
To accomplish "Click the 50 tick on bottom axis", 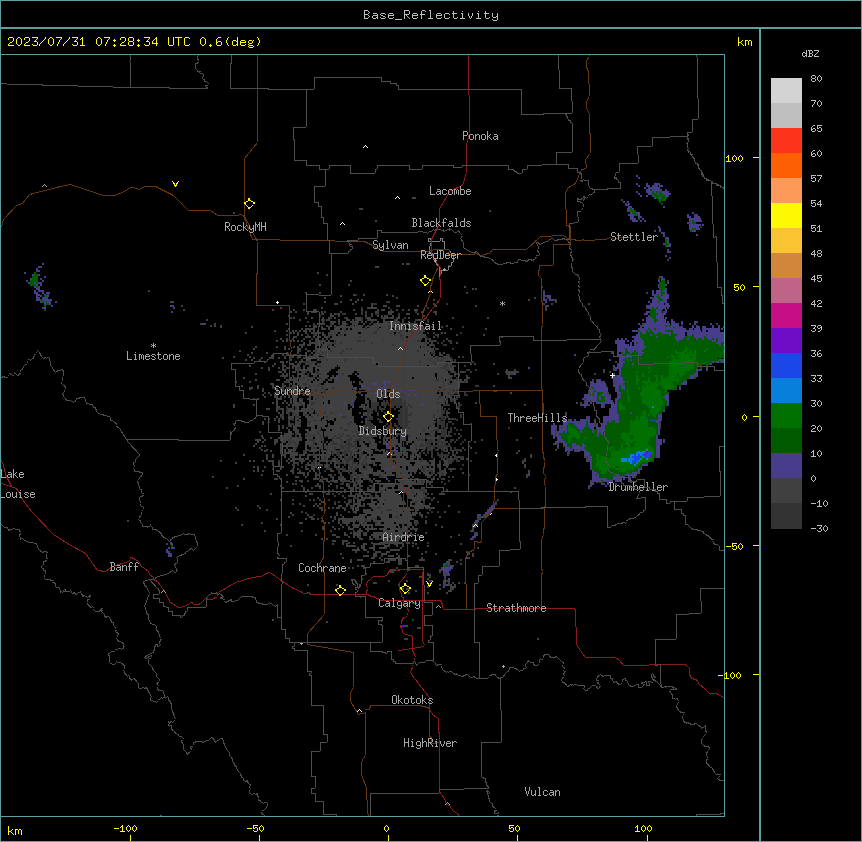I will pyautogui.click(x=514, y=828).
